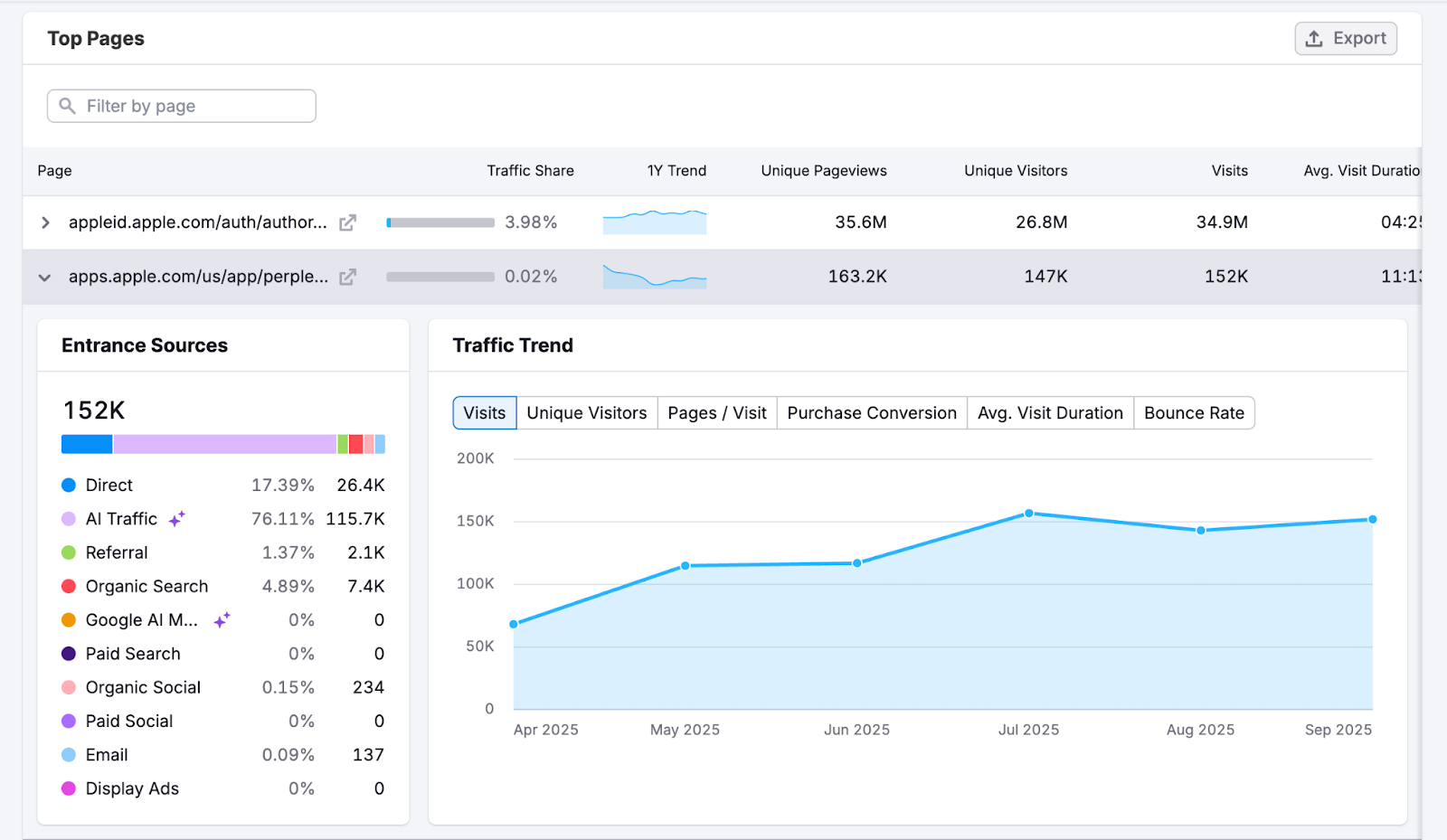
Task: Click the 1Y Trend sparkline for appleid.apple.com
Action: tap(654, 222)
